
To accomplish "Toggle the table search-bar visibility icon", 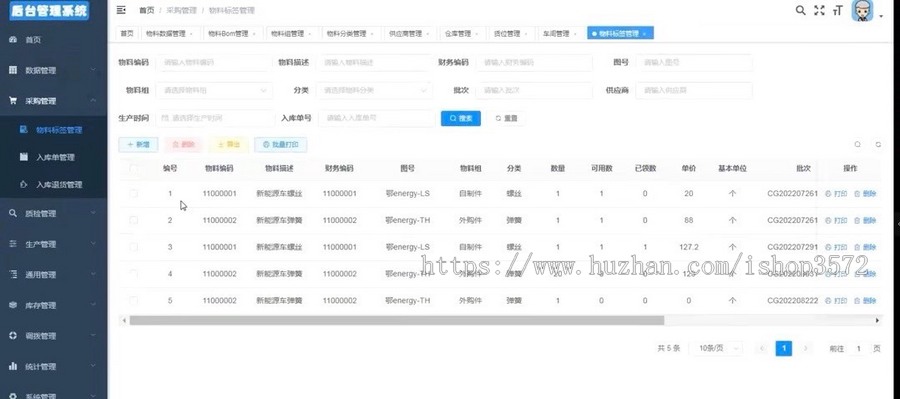I will click(858, 145).
